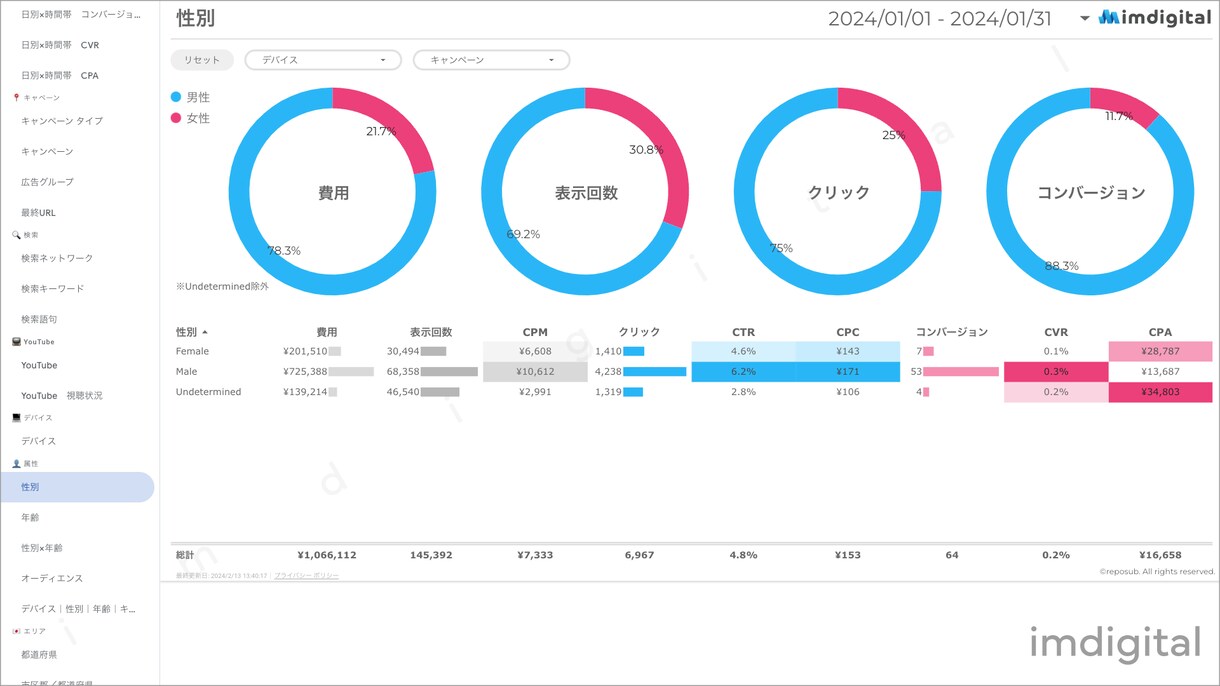Click the Undetermined row label in table
This screenshot has width=1220, height=686.
pyautogui.click(x=208, y=392)
